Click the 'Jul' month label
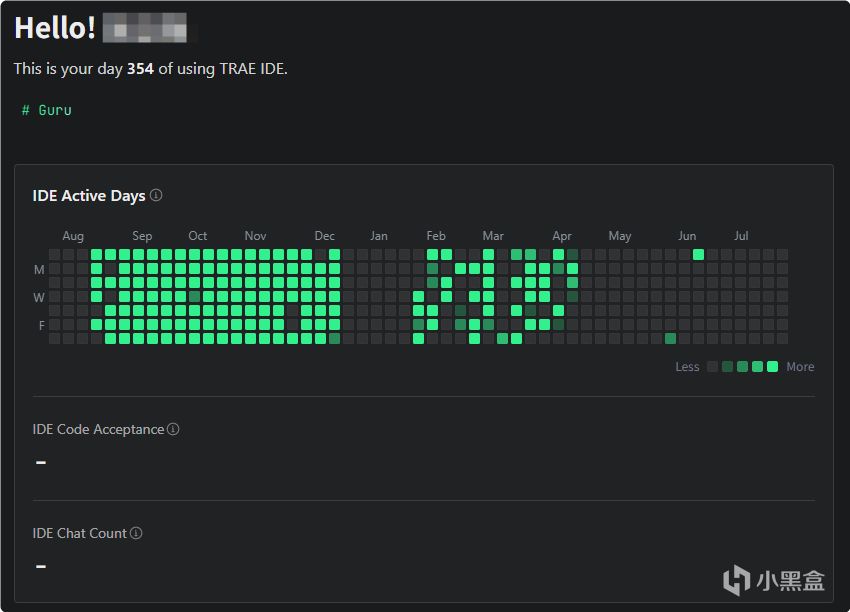The width and height of the screenshot is (850, 612). [x=741, y=236]
